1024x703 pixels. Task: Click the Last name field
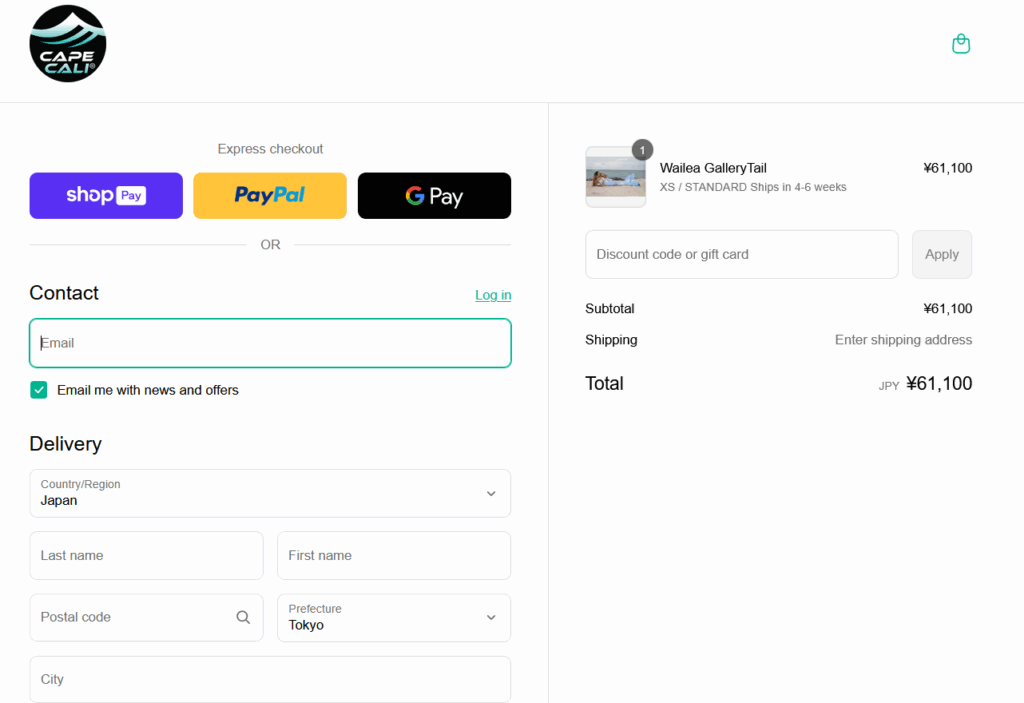[146, 555]
